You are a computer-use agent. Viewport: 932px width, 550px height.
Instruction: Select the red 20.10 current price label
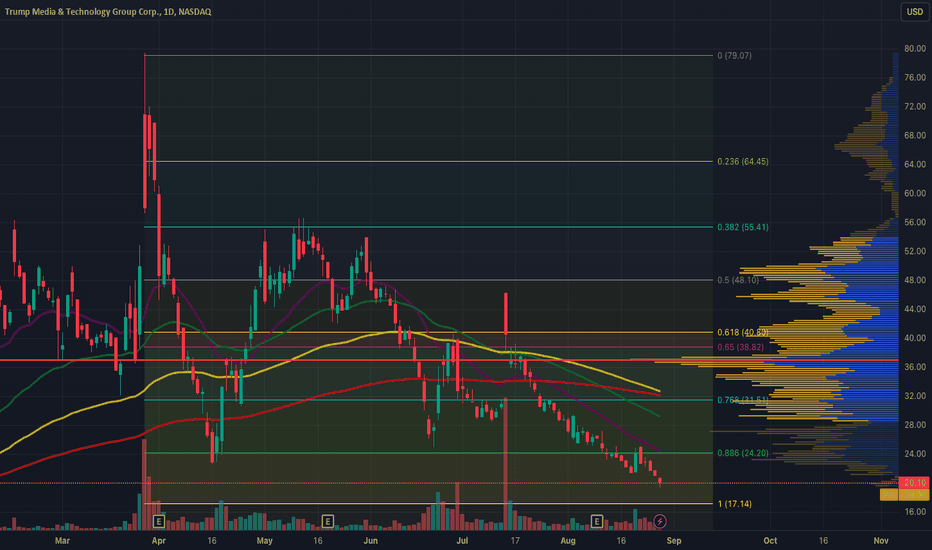pyautogui.click(x=914, y=482)
